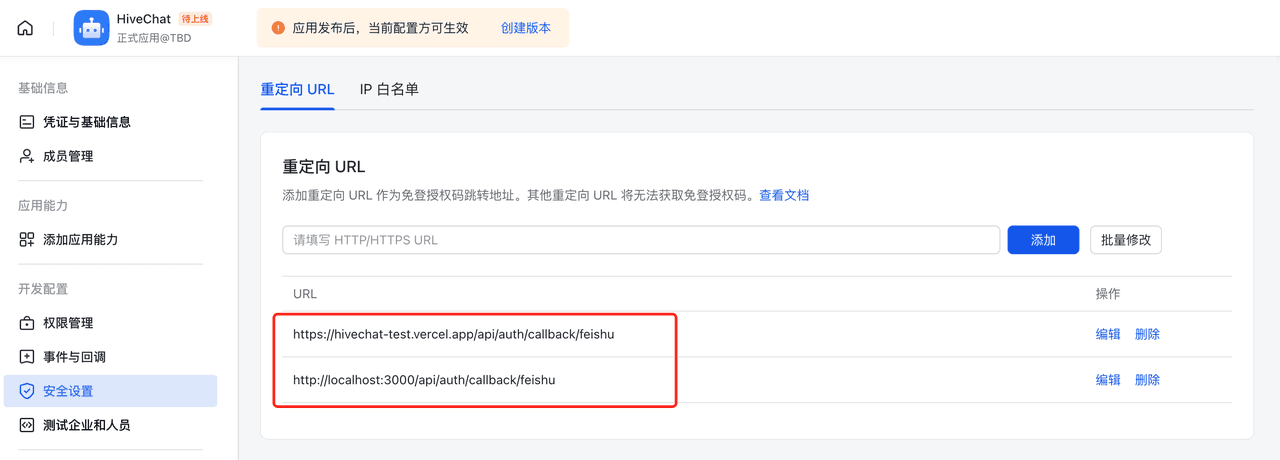Click the URL column header
This screenshot has width=1280, height=460.
coord(305,294)
